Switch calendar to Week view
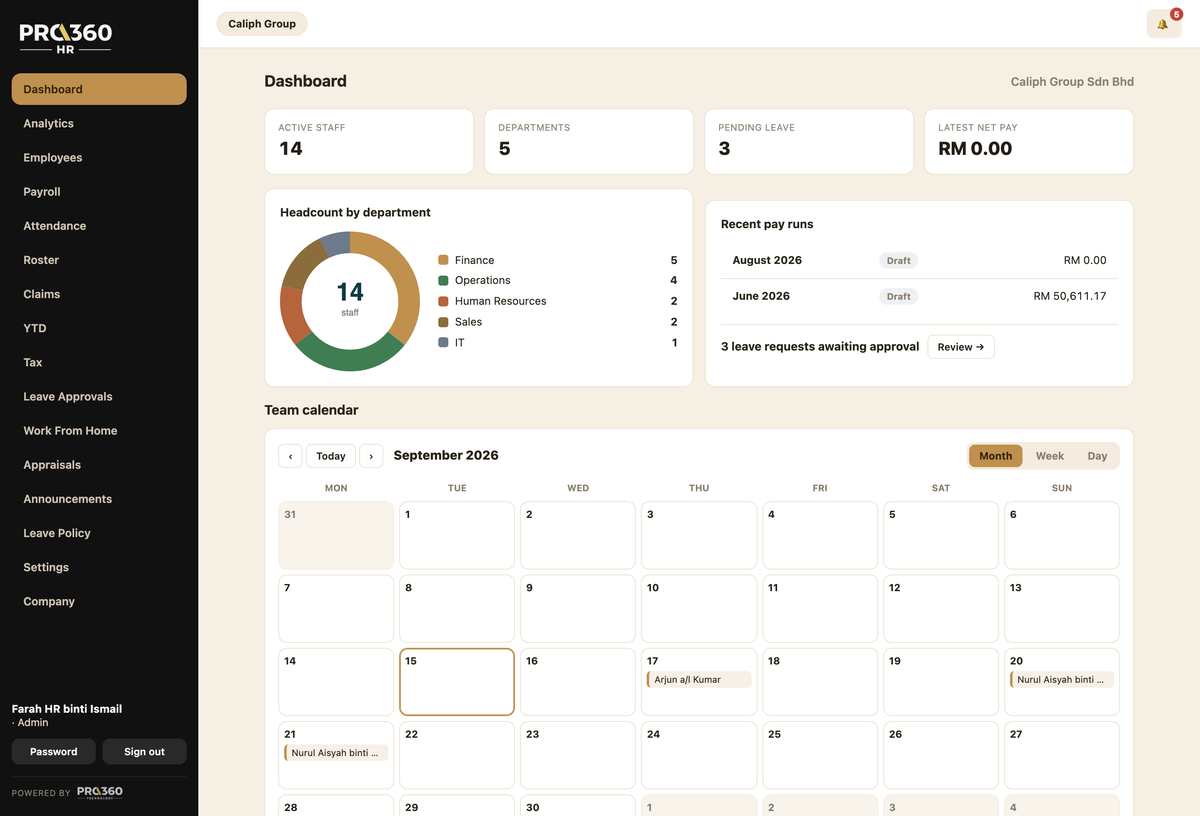1200x816 pixels. [1050, 456]
